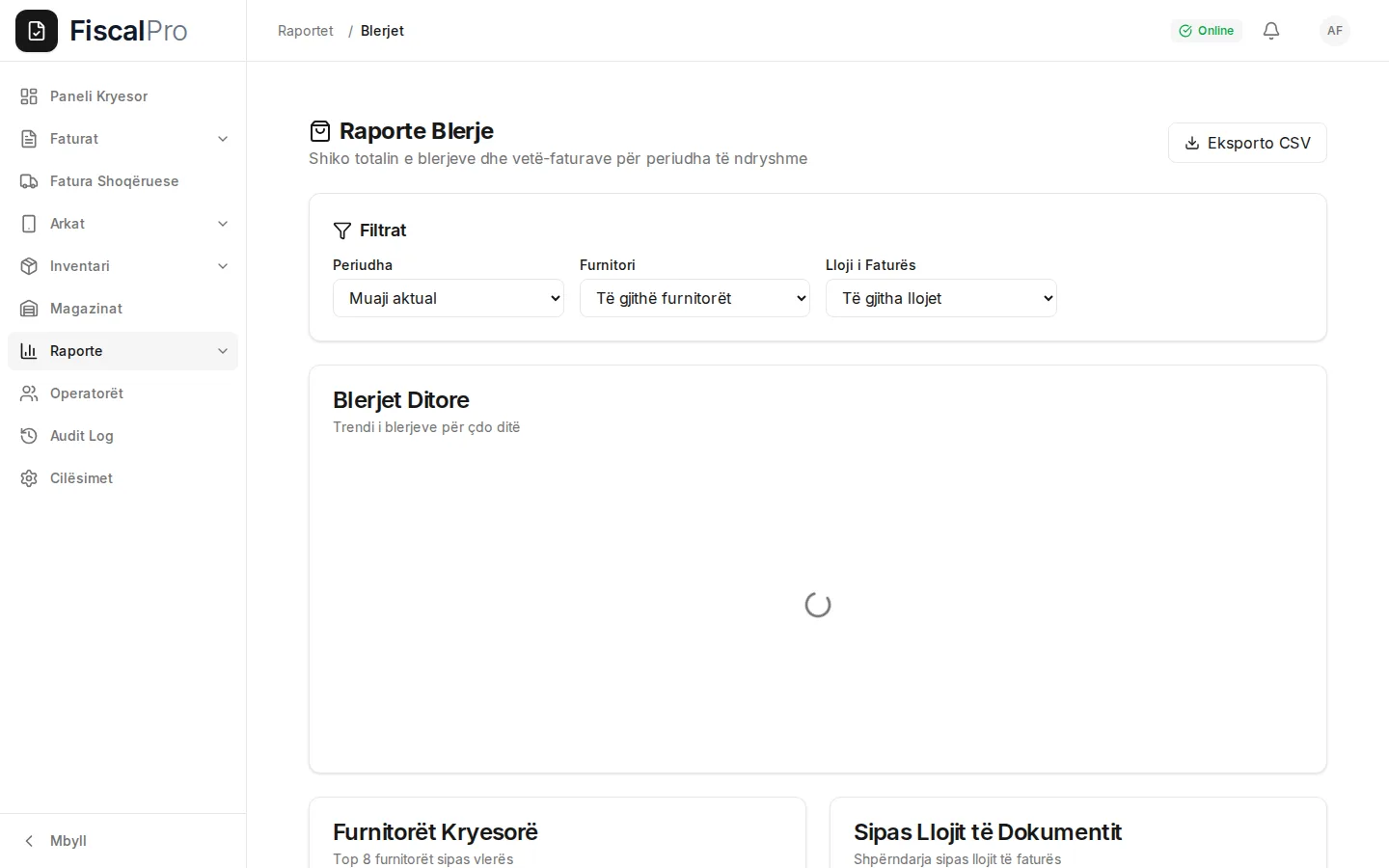This screenshot has height=868, width=1389.
Task: Click the Eksporto CSV button
Action: 1247,143
